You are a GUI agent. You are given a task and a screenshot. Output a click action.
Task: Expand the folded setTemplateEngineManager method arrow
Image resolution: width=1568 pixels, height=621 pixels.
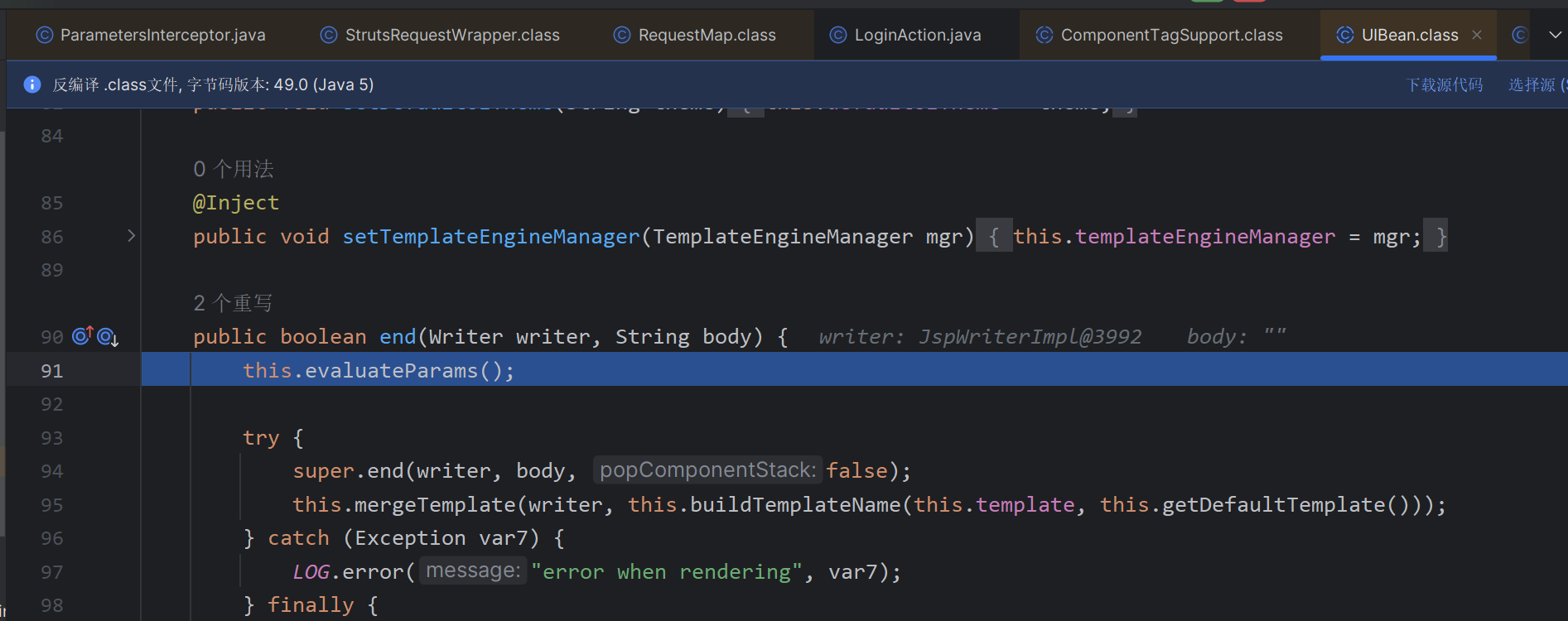[x=131, y=236]
